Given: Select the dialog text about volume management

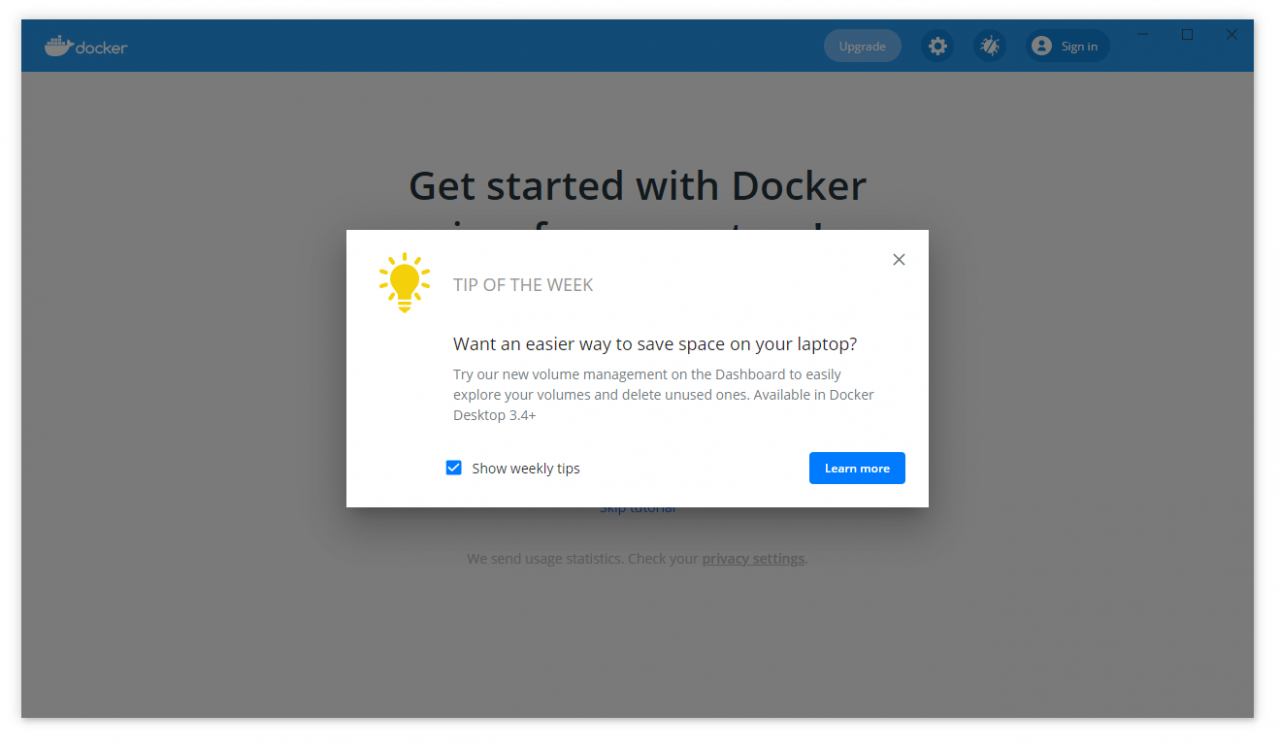Looking at the screenshot, I should click(x=662, y=394).
